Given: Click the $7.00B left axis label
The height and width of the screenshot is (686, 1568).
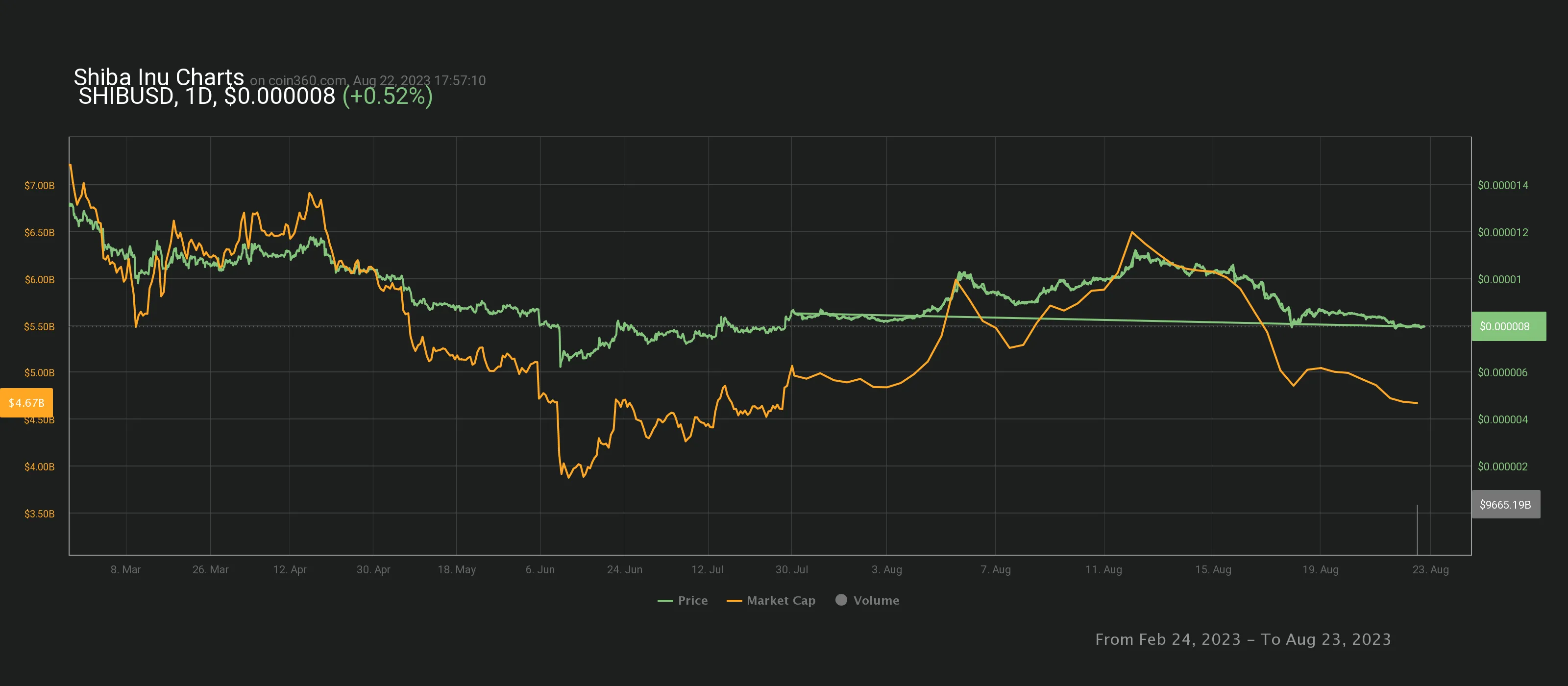Looking at the screenshot, I should click(39, 185).
